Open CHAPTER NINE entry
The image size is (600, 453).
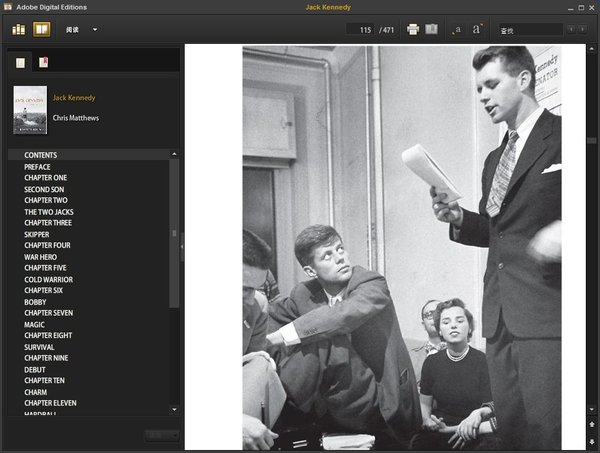[x=46, y=358]
